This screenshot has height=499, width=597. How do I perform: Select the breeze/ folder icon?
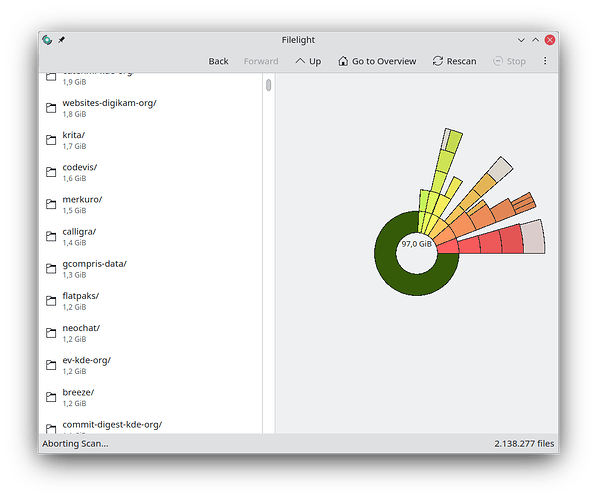pyautogui.click(x=51, y=397)
